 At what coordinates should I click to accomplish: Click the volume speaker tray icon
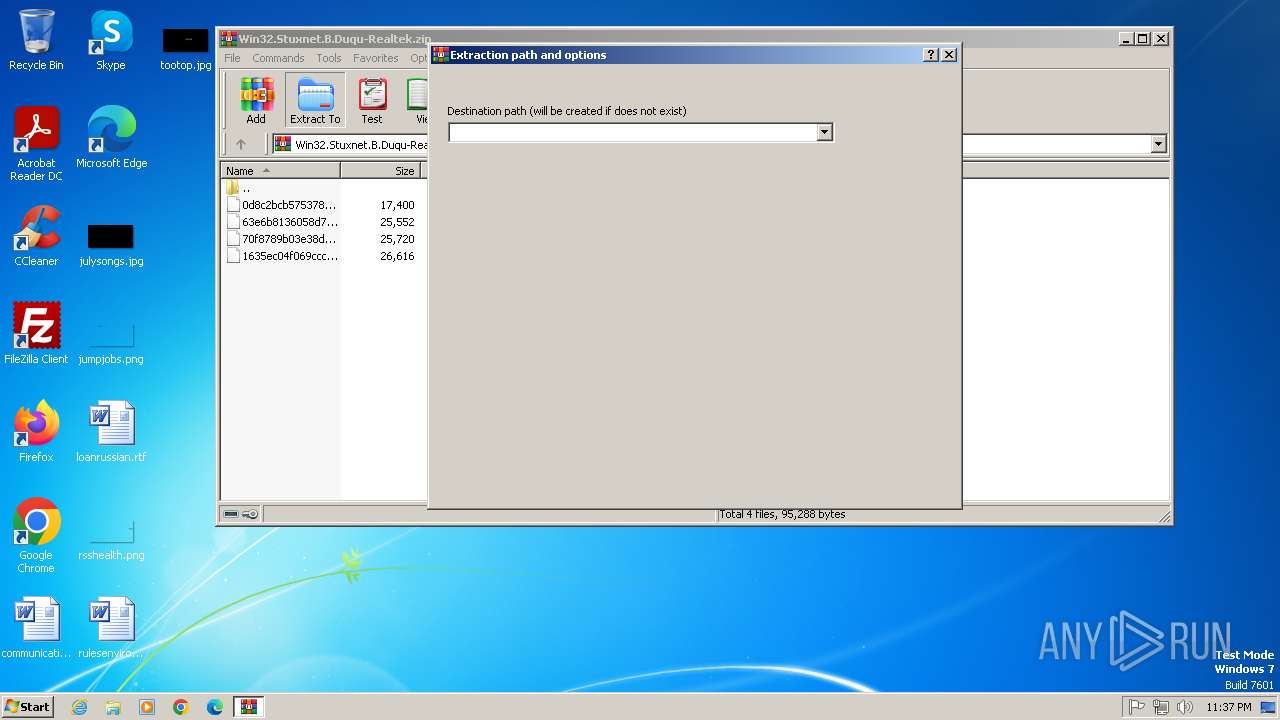point(1185,707)
